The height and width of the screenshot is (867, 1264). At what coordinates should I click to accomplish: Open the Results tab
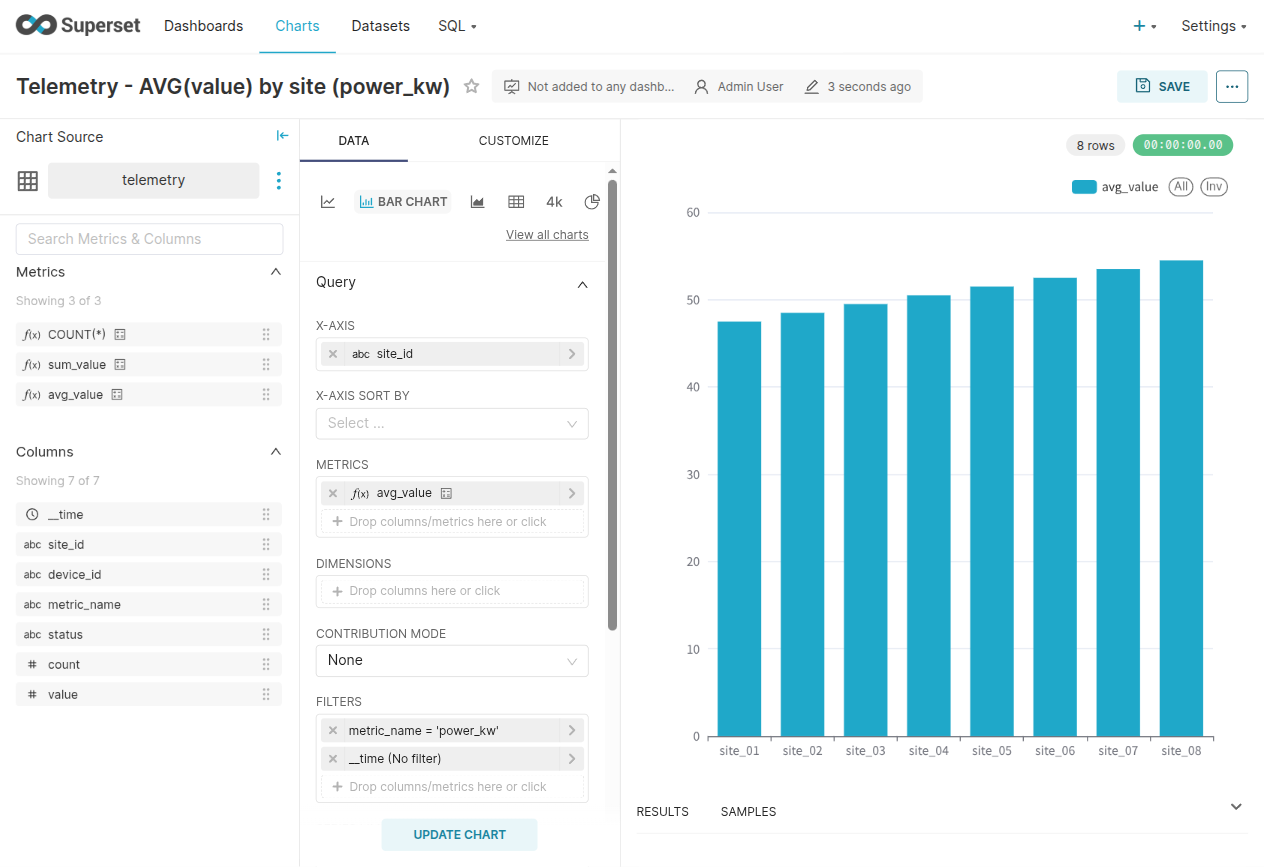click(x=663, y=812)
